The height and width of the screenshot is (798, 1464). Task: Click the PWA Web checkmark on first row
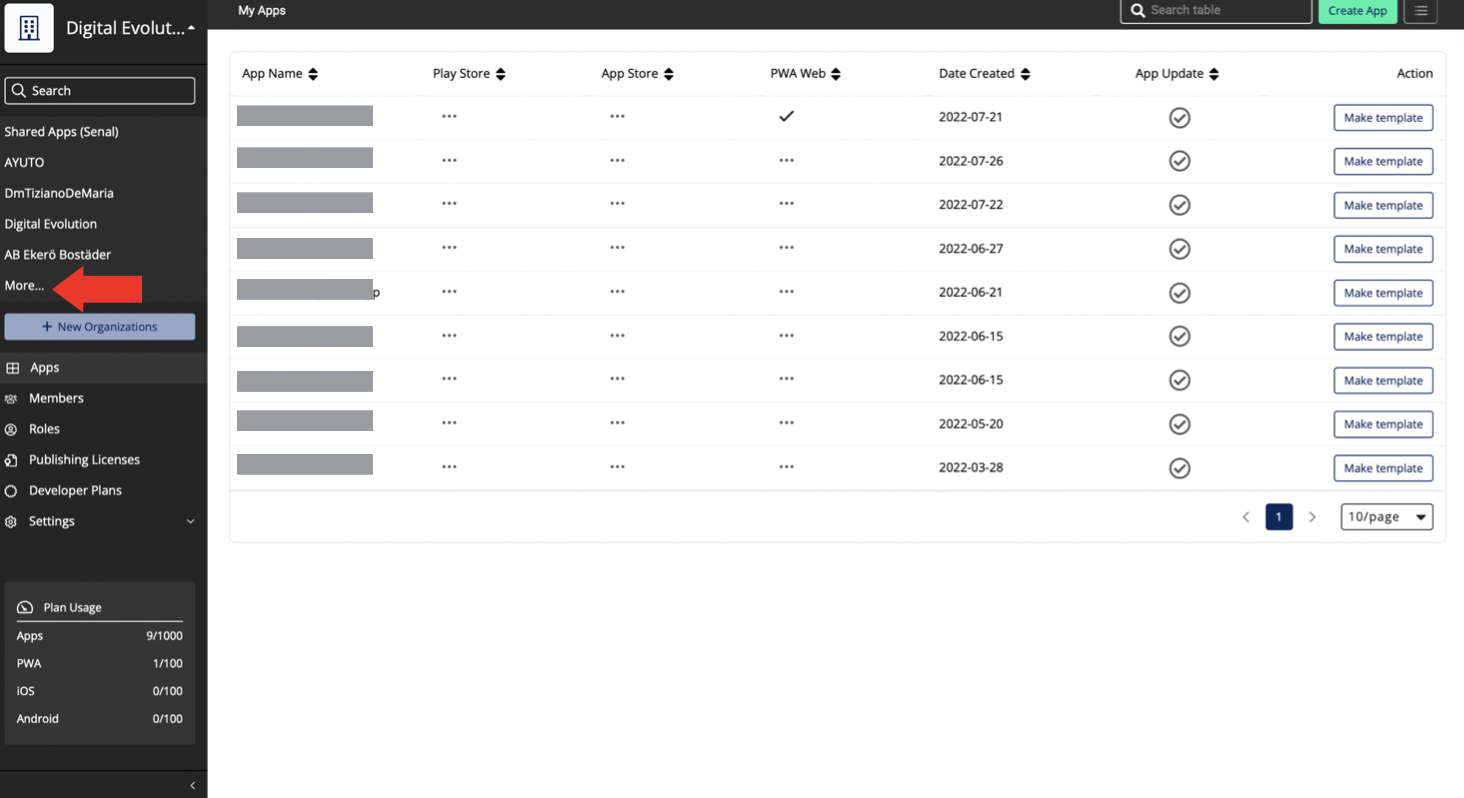pos(786,116)
